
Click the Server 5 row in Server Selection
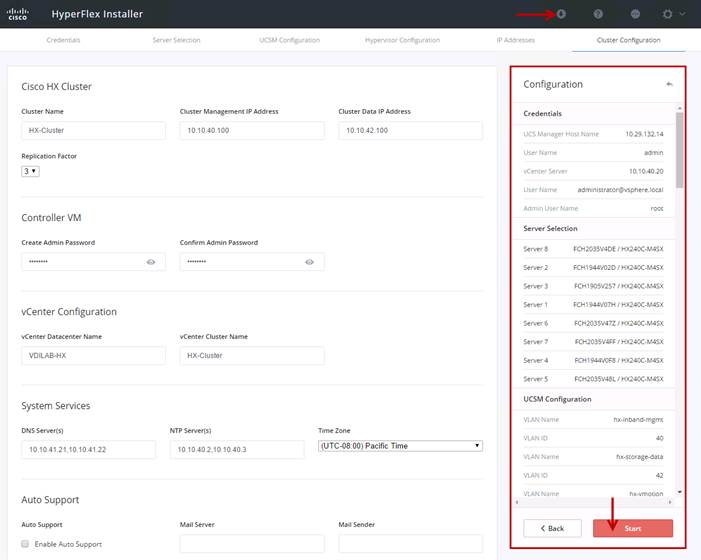click(593, 379)
